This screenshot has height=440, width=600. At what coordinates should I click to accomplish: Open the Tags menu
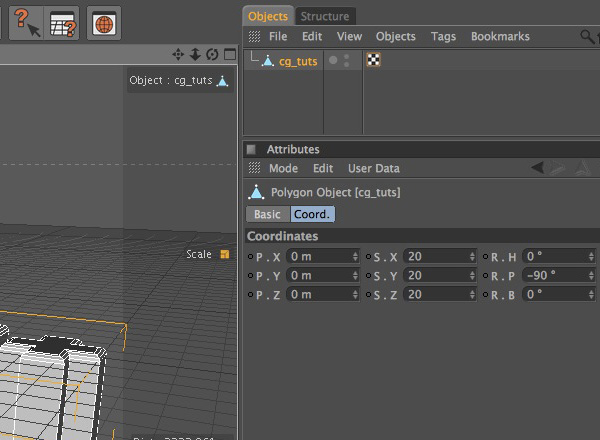(443, 36)
